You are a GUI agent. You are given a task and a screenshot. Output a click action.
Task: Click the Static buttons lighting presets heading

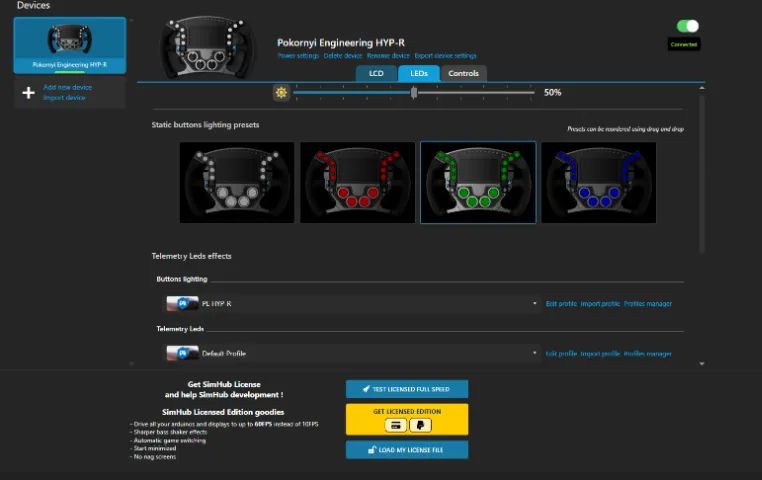pyautogui.click(x=205, y=125)
